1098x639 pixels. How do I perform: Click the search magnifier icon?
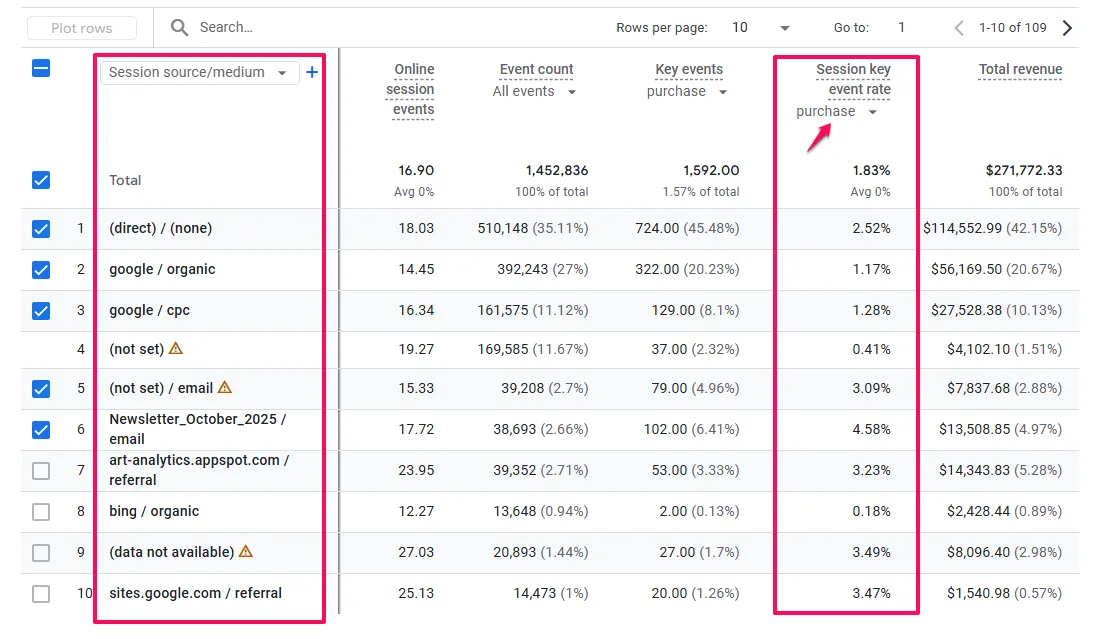[180, 28]
